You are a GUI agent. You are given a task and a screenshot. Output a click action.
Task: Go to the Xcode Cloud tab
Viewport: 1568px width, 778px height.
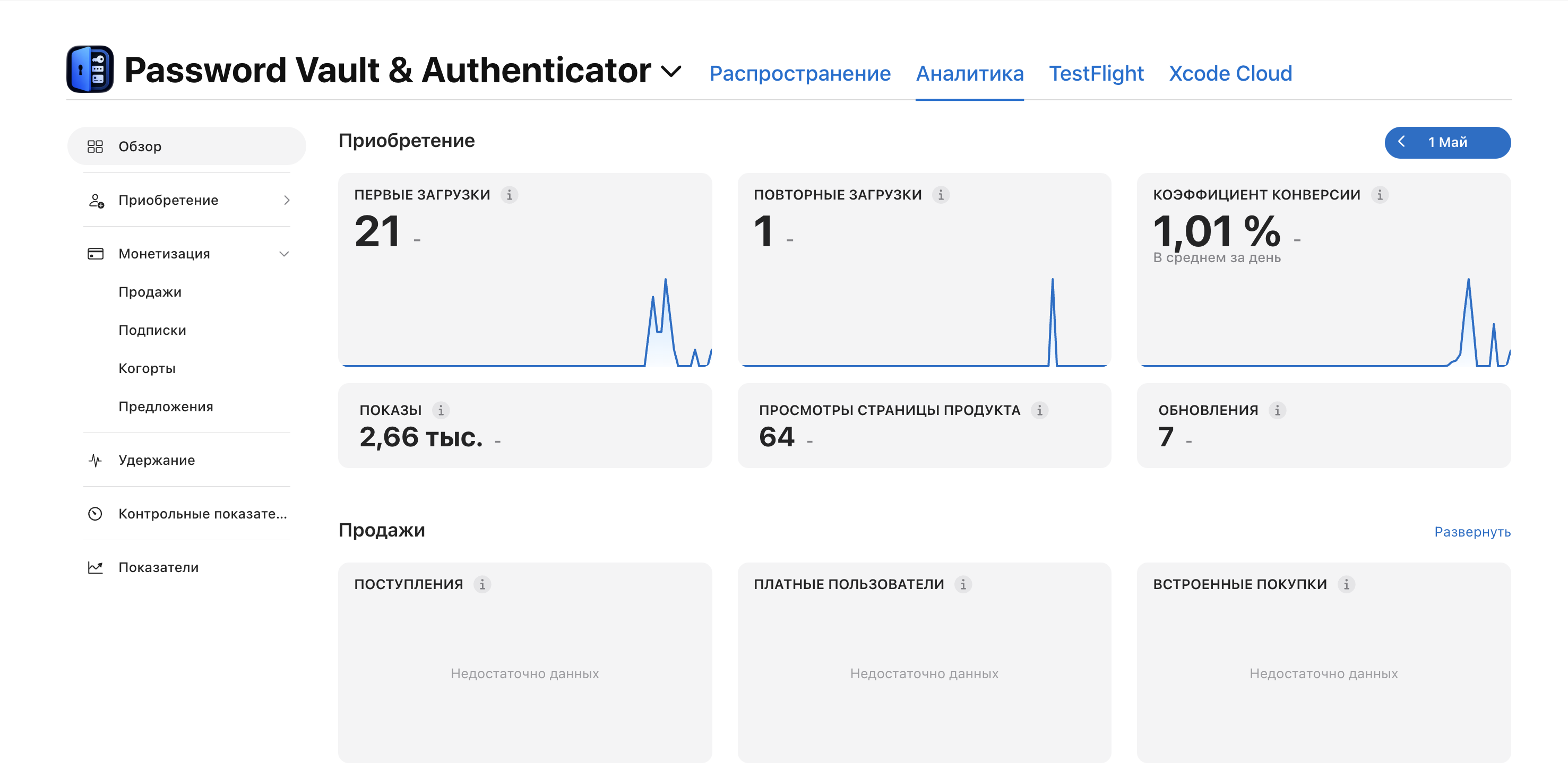pos(1230,73)
